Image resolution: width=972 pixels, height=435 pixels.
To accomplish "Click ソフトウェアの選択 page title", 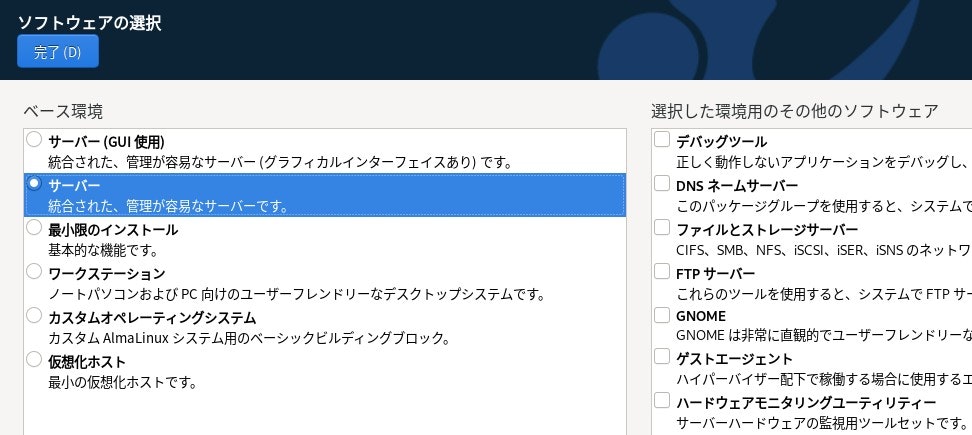I will click(89, 24).
